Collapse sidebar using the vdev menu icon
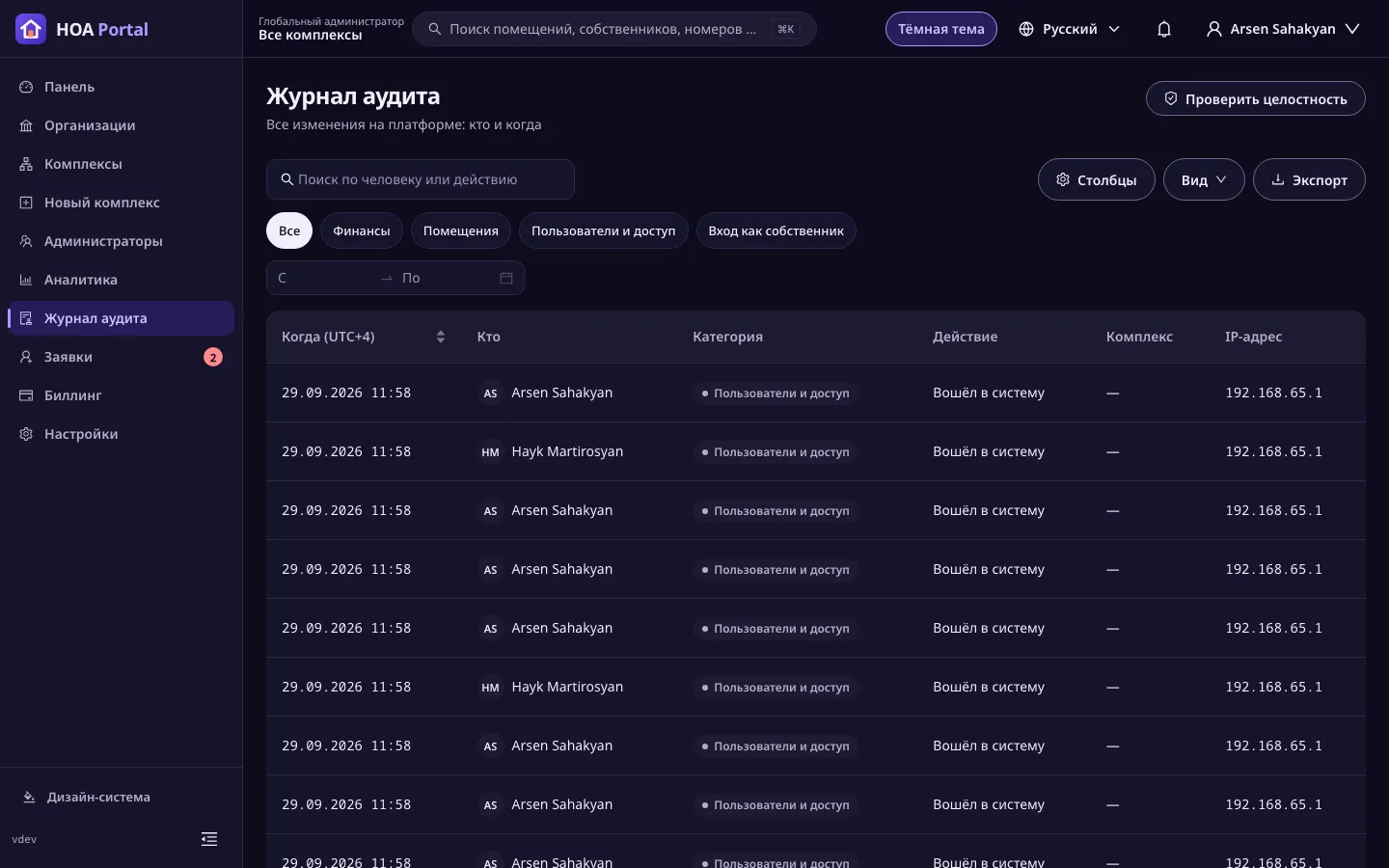1389x868 pixels. click(x=209, y=839)
